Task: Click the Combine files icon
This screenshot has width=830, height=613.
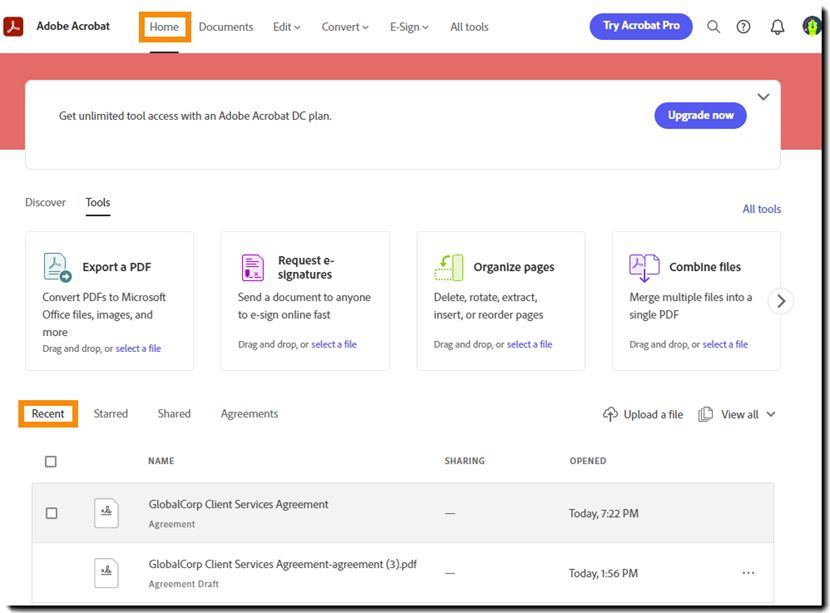Action: (644, 267)
